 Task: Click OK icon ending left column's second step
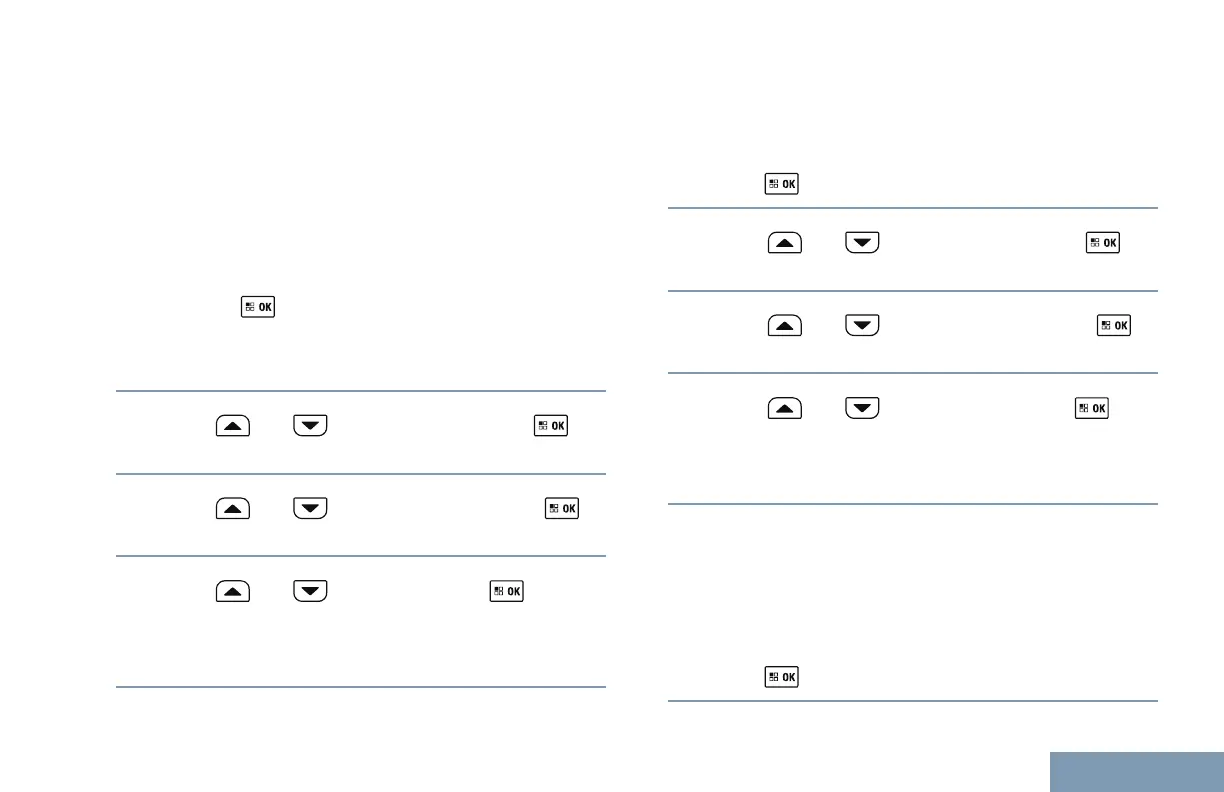[562, 508]
